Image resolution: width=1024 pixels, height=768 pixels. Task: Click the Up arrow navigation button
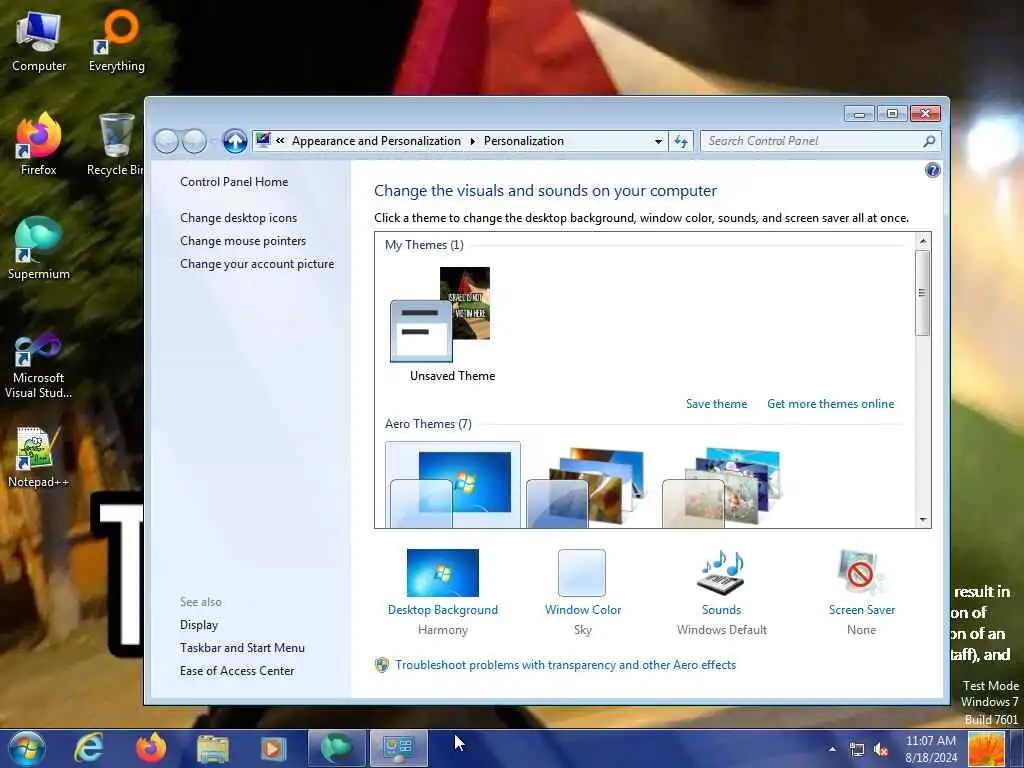tap(234, 140)
